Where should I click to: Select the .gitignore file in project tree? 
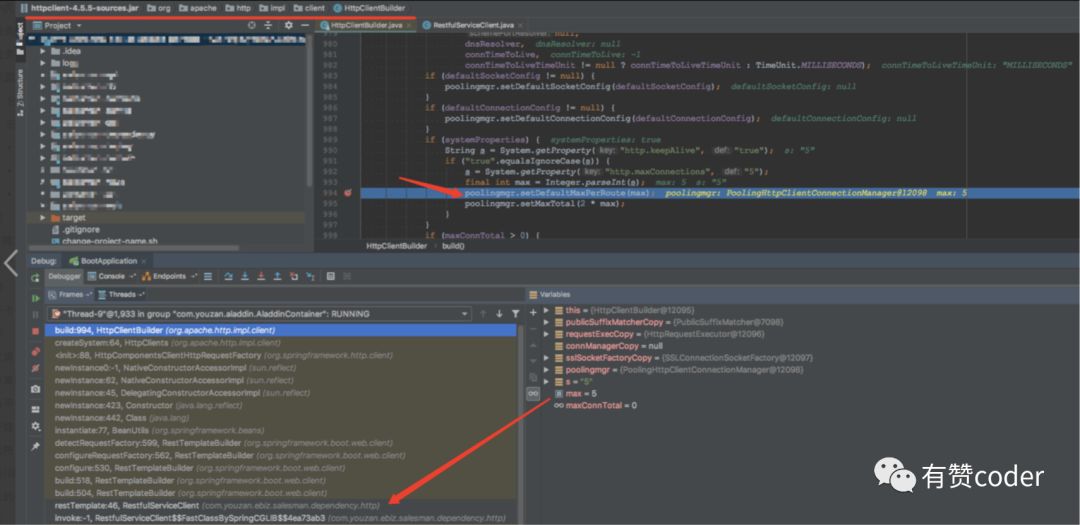(x=82, y=229)
